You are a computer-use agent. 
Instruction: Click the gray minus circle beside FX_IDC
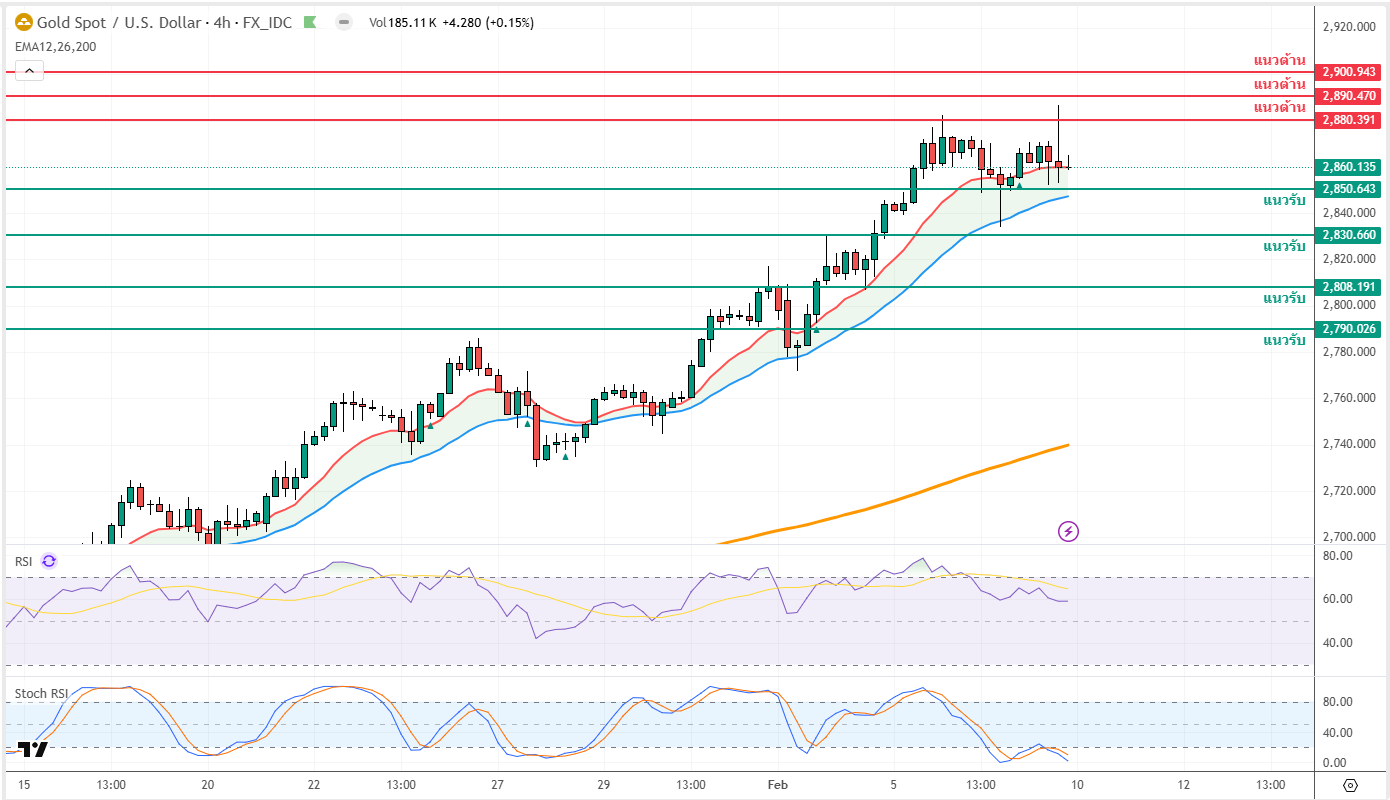click(x=343, y=22)
